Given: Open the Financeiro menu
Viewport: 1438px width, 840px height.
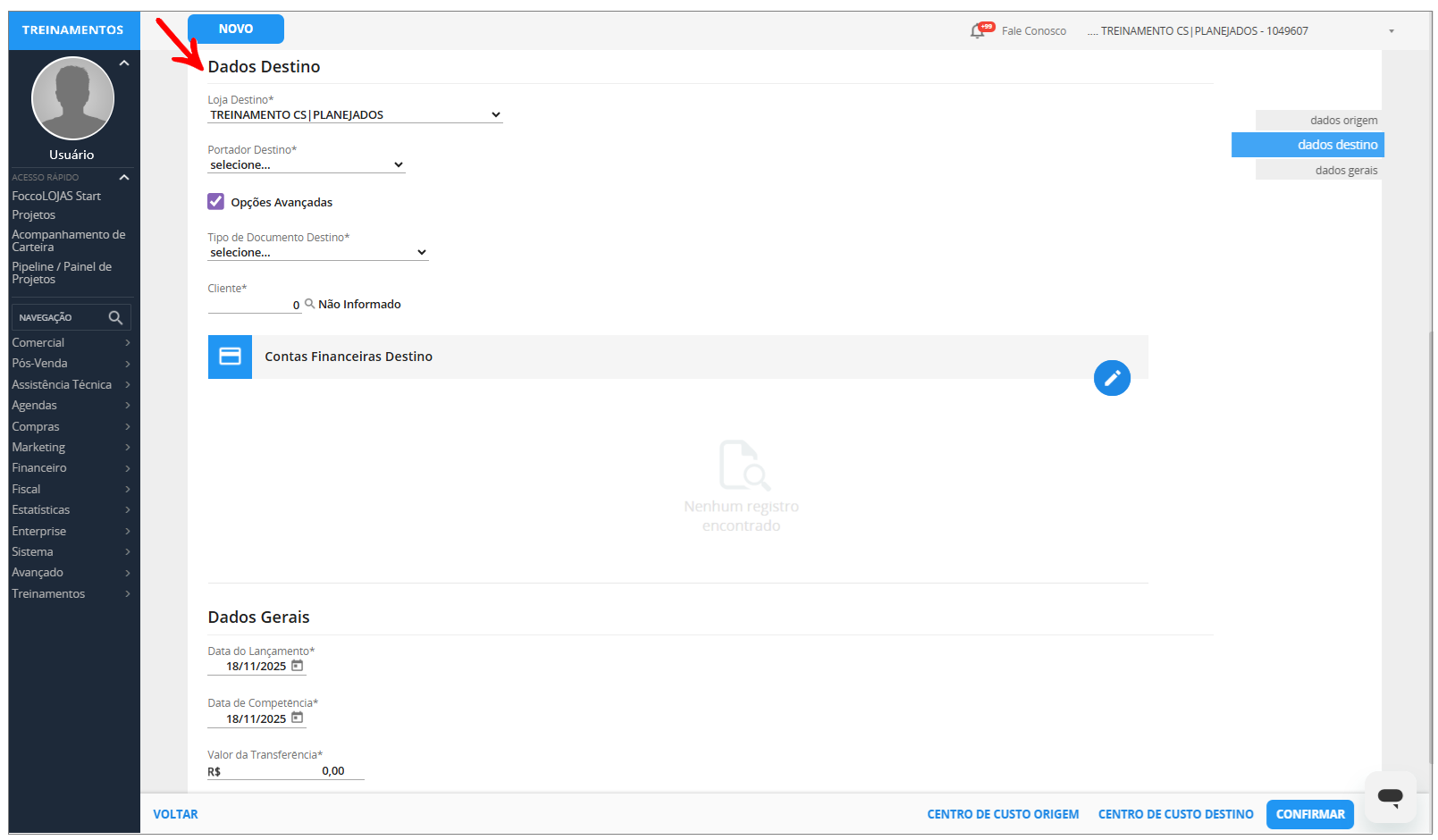Looking at the screenshot, I should 71,468.
